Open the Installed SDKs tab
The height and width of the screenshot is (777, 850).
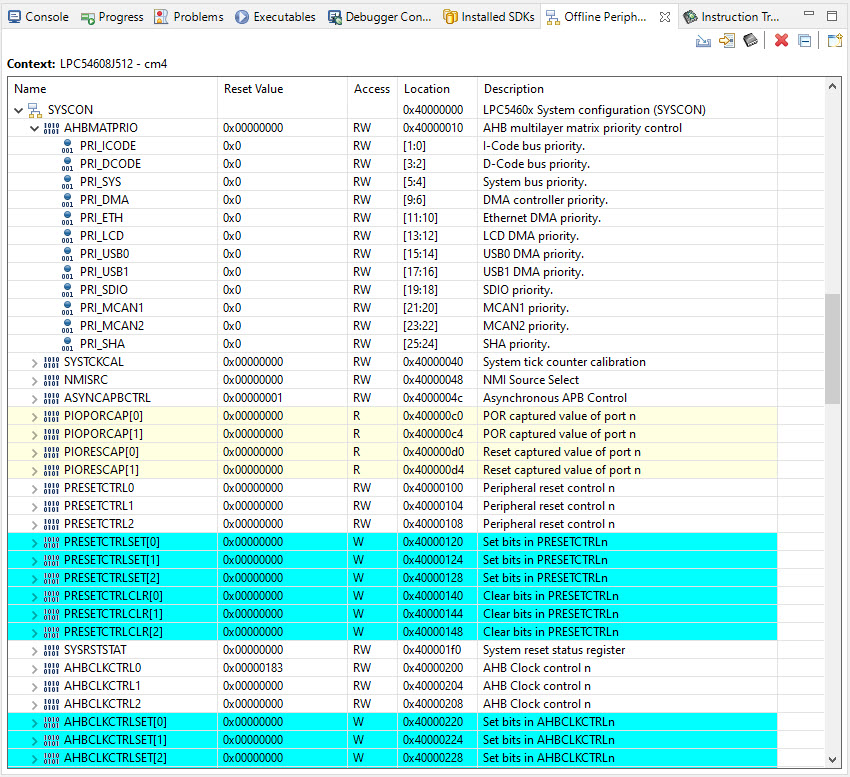point(488,17)
